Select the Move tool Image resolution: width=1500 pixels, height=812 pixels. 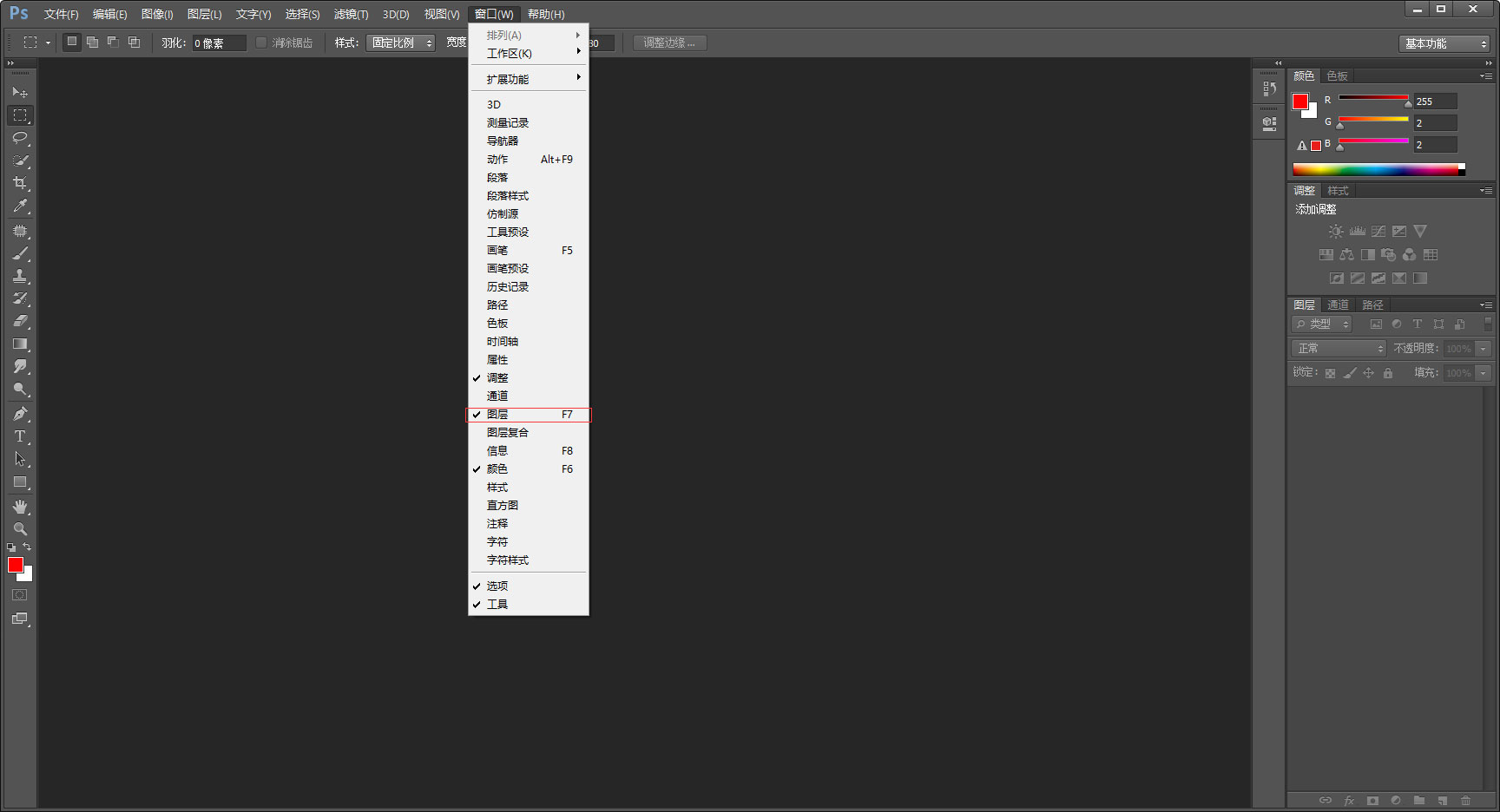(20, 92)
